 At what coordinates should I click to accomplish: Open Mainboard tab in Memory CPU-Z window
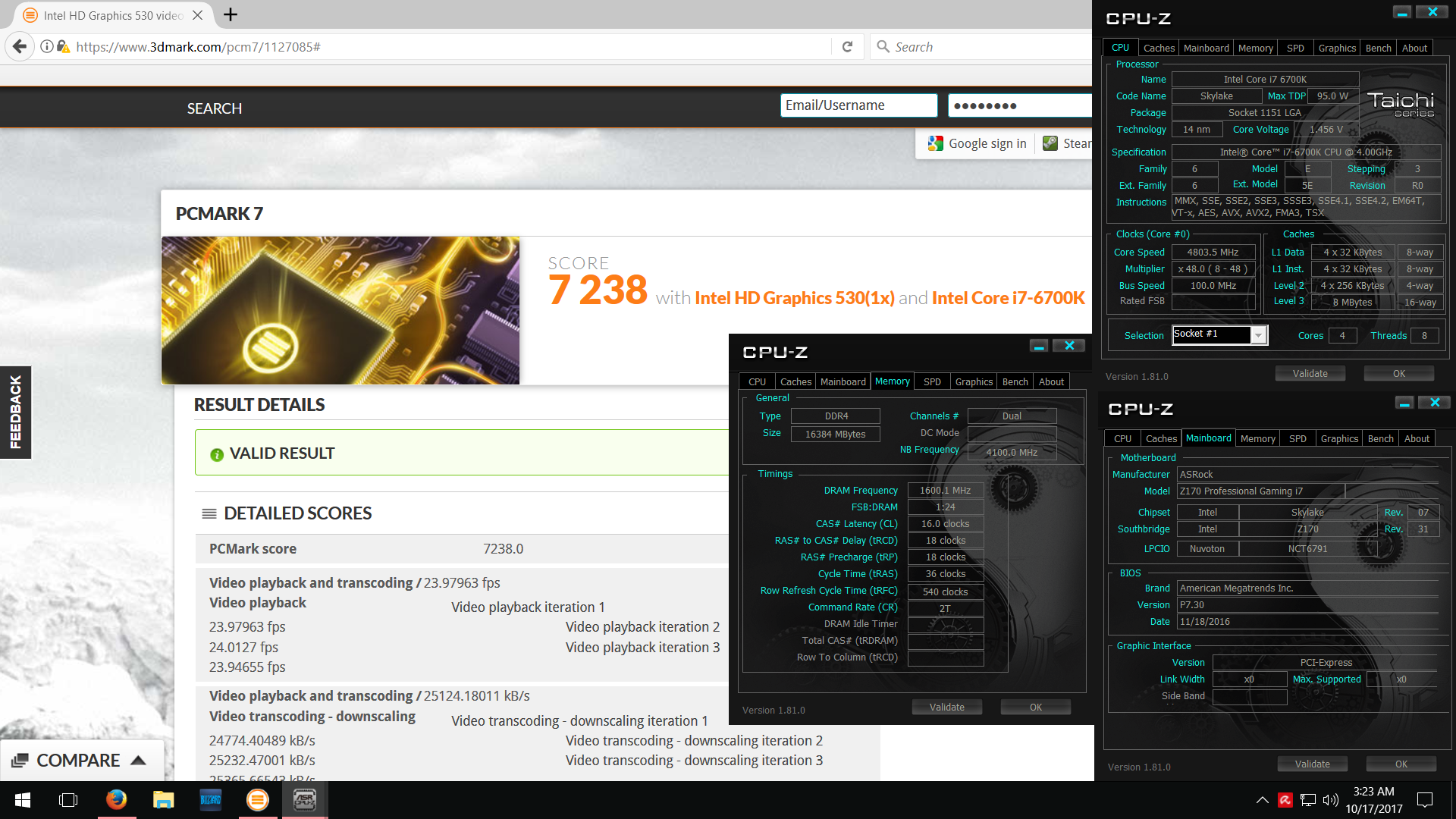(x=843, y=381)
